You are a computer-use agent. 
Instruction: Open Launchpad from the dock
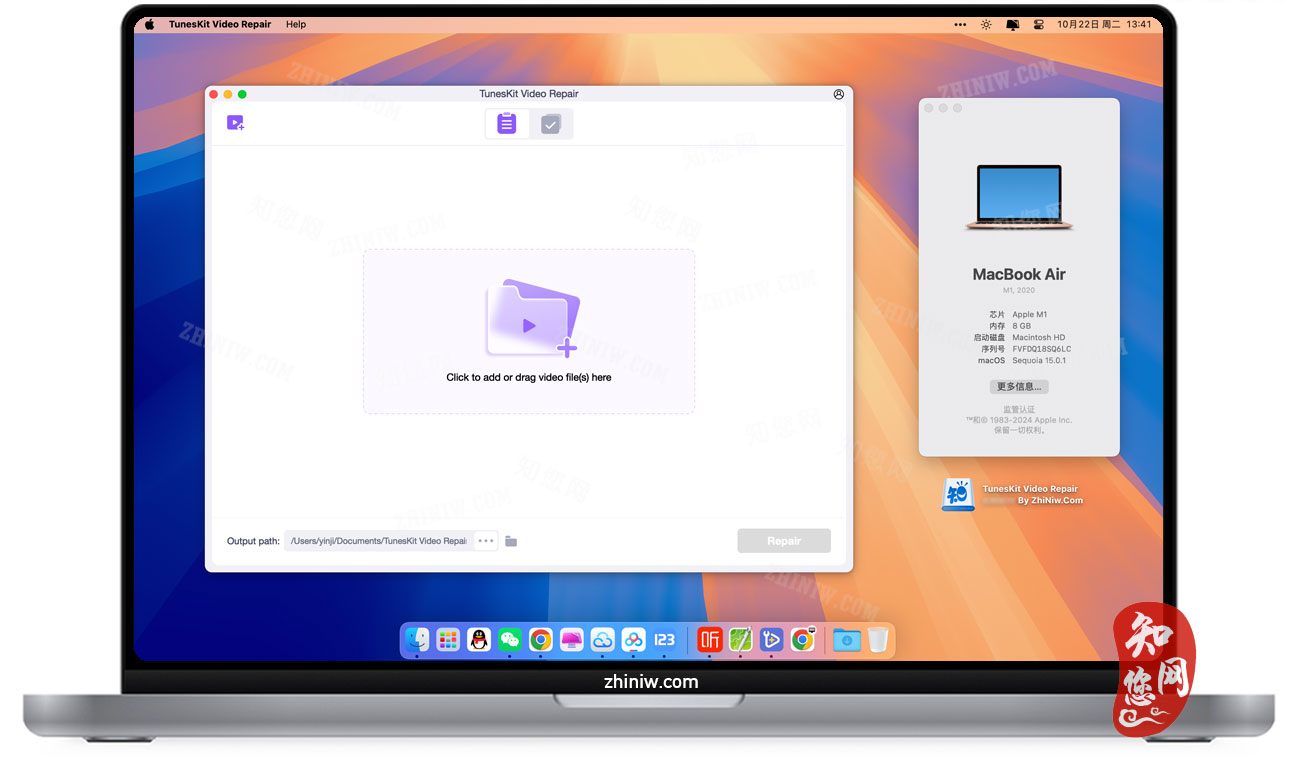click(x=448, y=640)
